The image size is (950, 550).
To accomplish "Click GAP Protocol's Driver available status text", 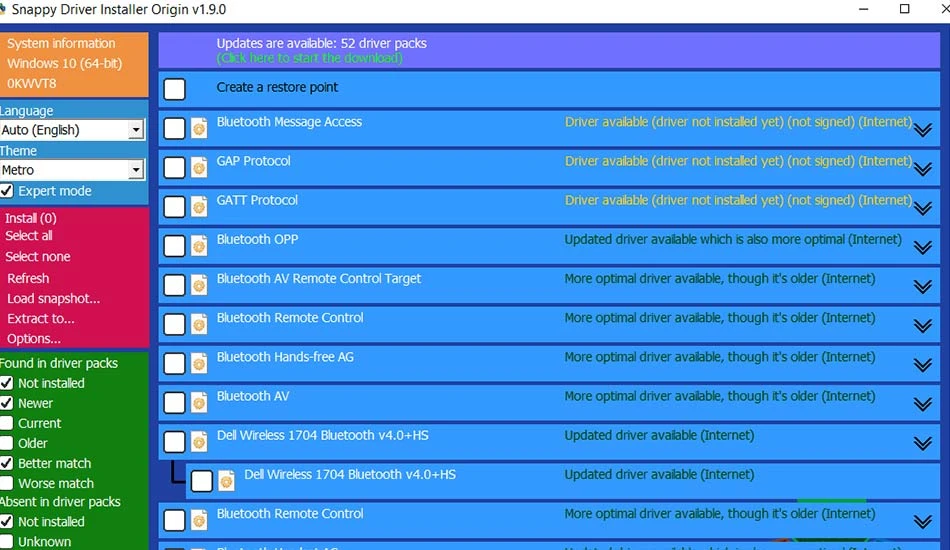I will [739, 161].
